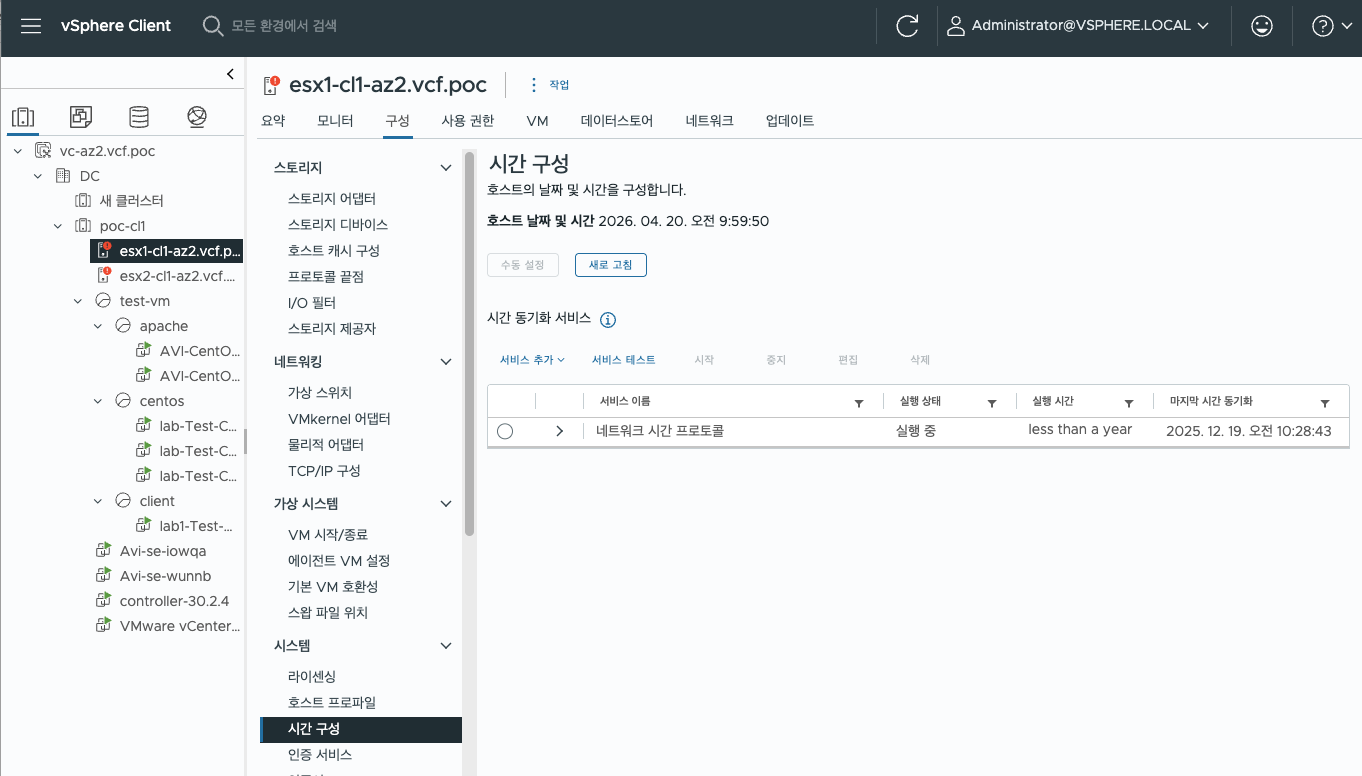Image resolution: width=1362 pixels, height=776 pixels.
Task: Click the info icon beside 시간 동기화 서비스
Action: tap(608, 320)
